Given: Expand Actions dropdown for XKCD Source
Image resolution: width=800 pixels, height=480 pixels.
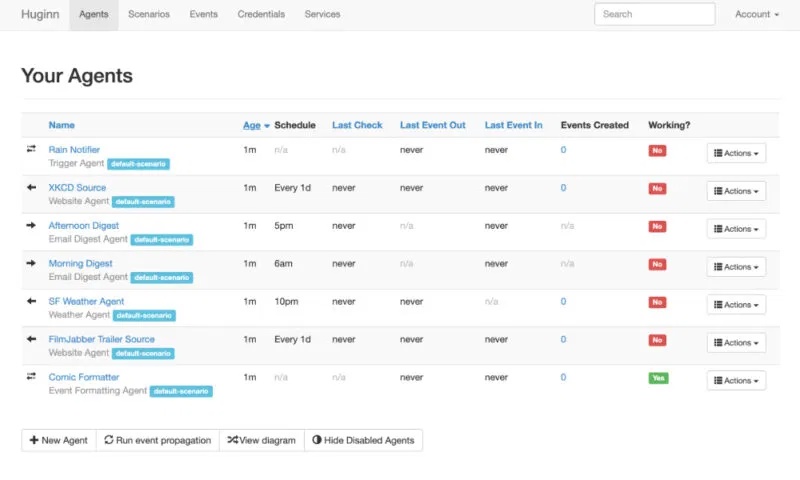Looking at the screenshot, I should click(x=736, y=190).
